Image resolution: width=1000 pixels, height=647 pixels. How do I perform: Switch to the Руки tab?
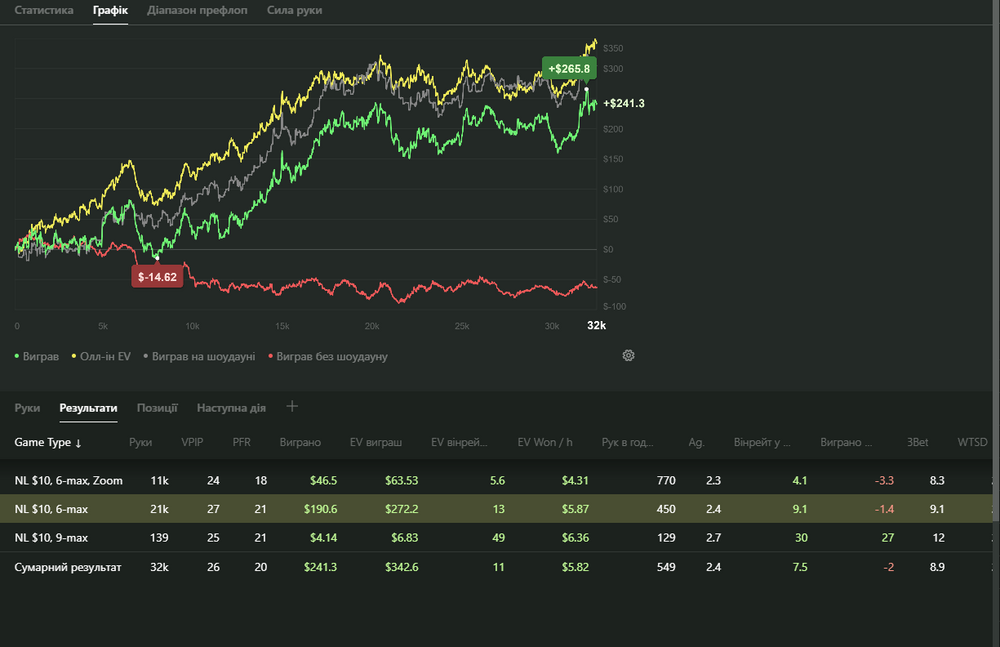point(27,408)
